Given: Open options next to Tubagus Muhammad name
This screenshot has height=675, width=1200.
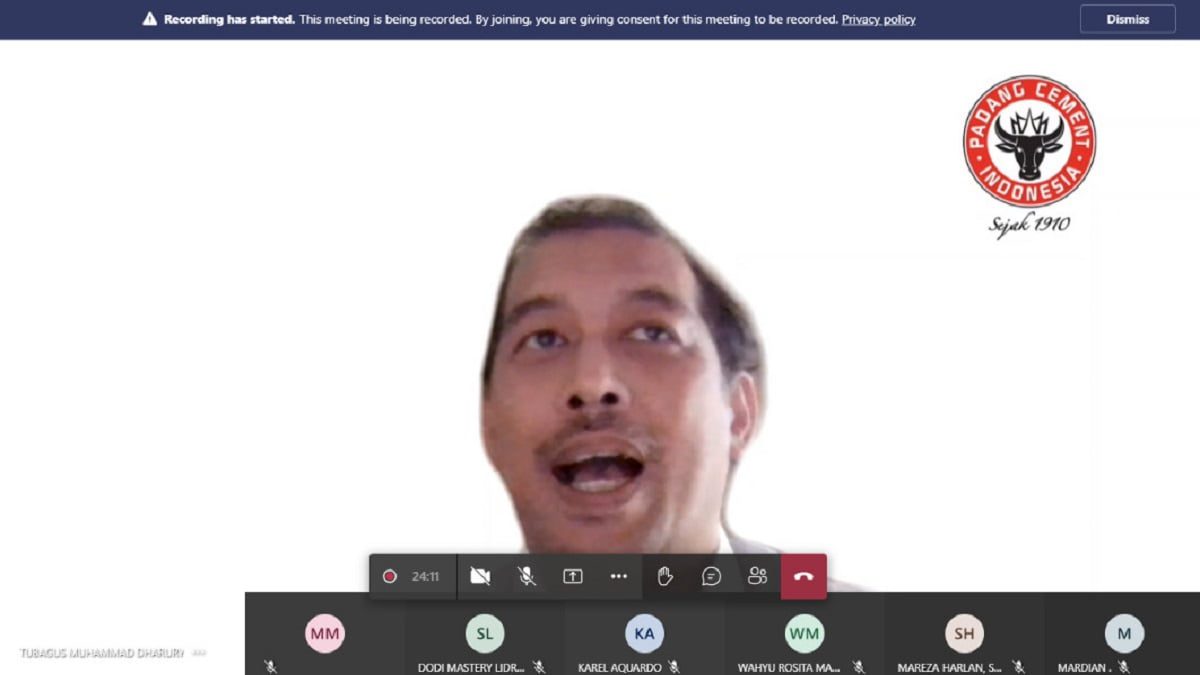Looking at the screenshot, I should pos(199,653).
